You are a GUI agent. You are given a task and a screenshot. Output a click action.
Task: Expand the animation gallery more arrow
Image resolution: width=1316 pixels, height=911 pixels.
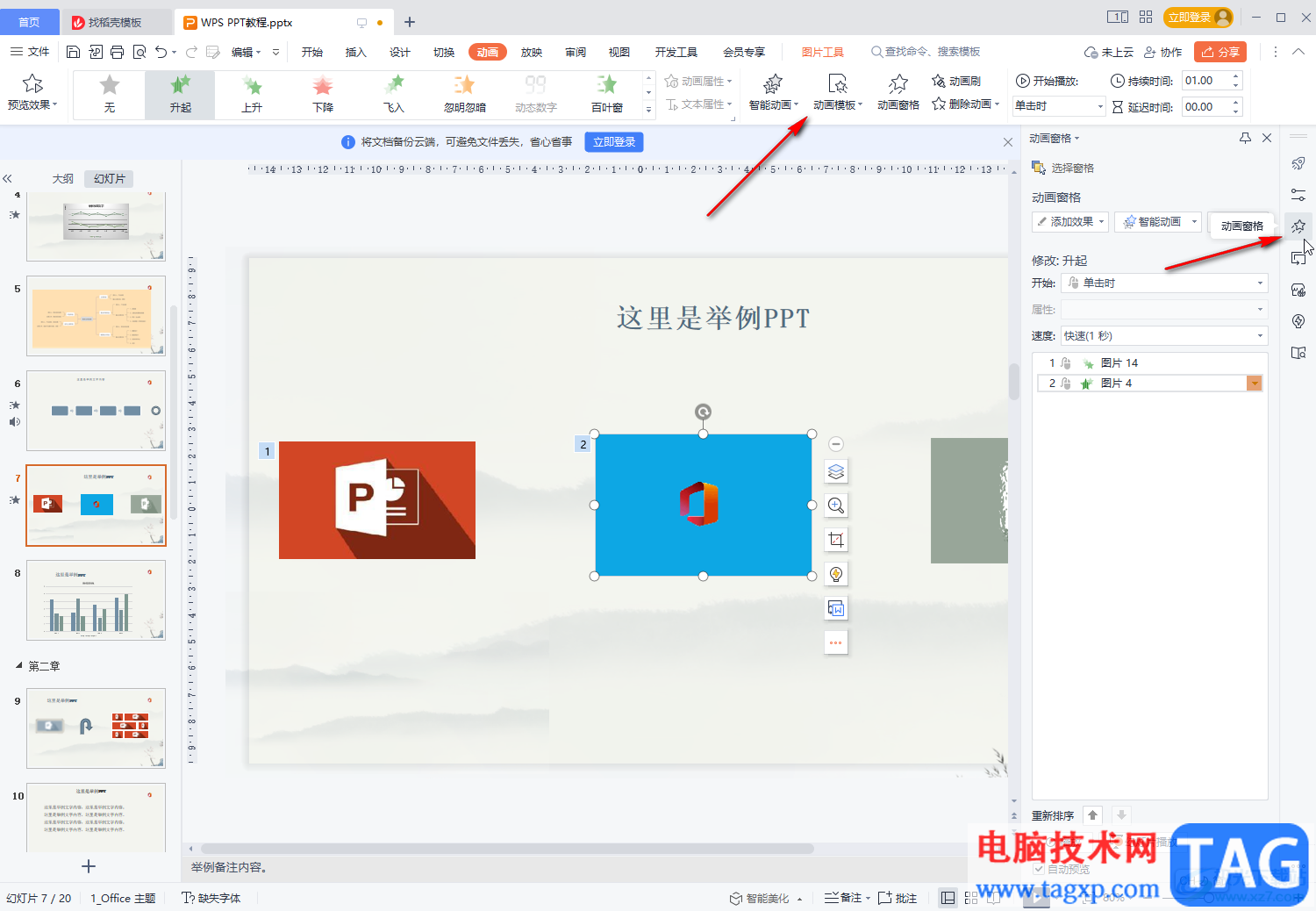649,109
